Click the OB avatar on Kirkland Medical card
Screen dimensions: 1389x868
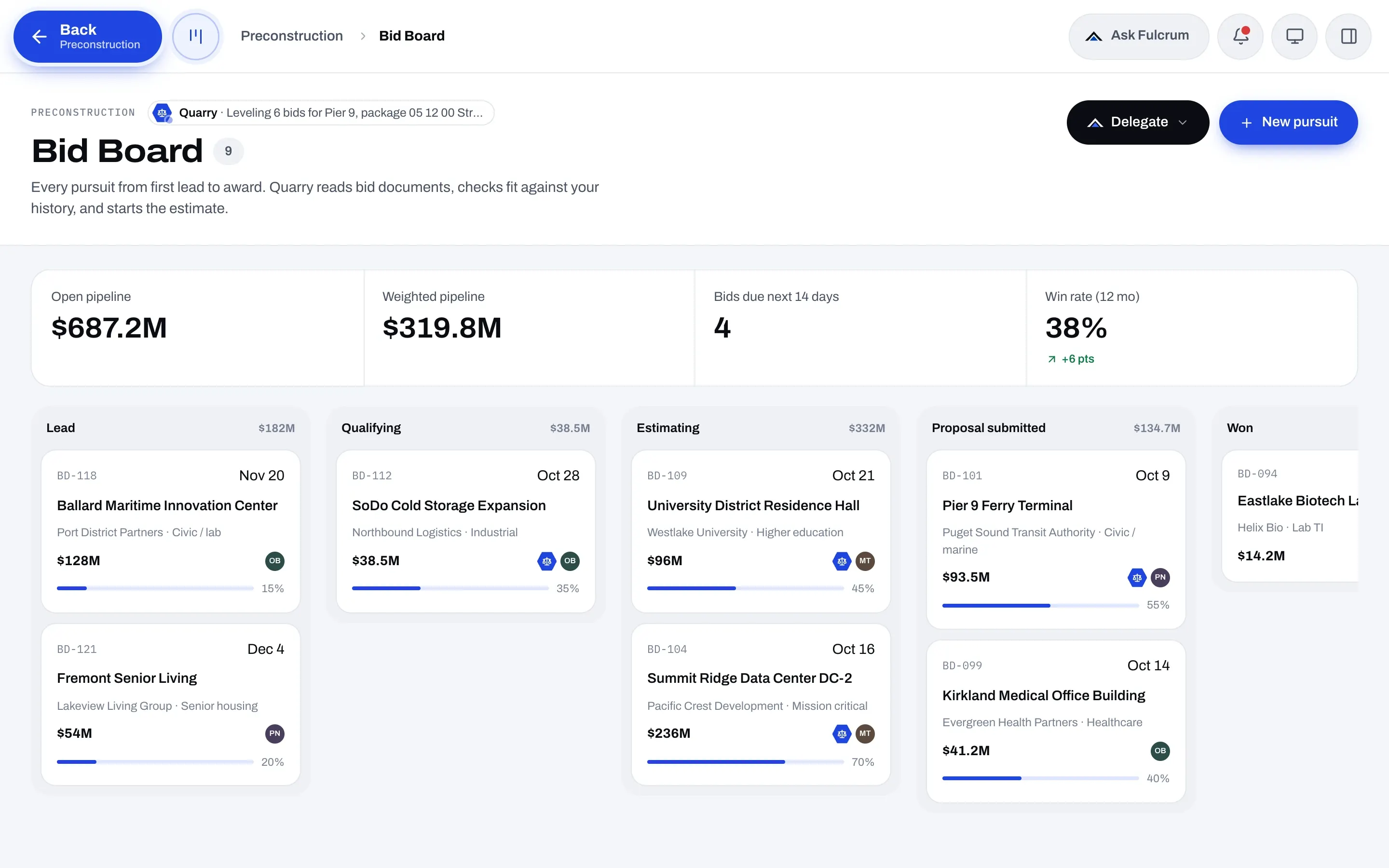pyautogui.click(x=1160, y=751)
